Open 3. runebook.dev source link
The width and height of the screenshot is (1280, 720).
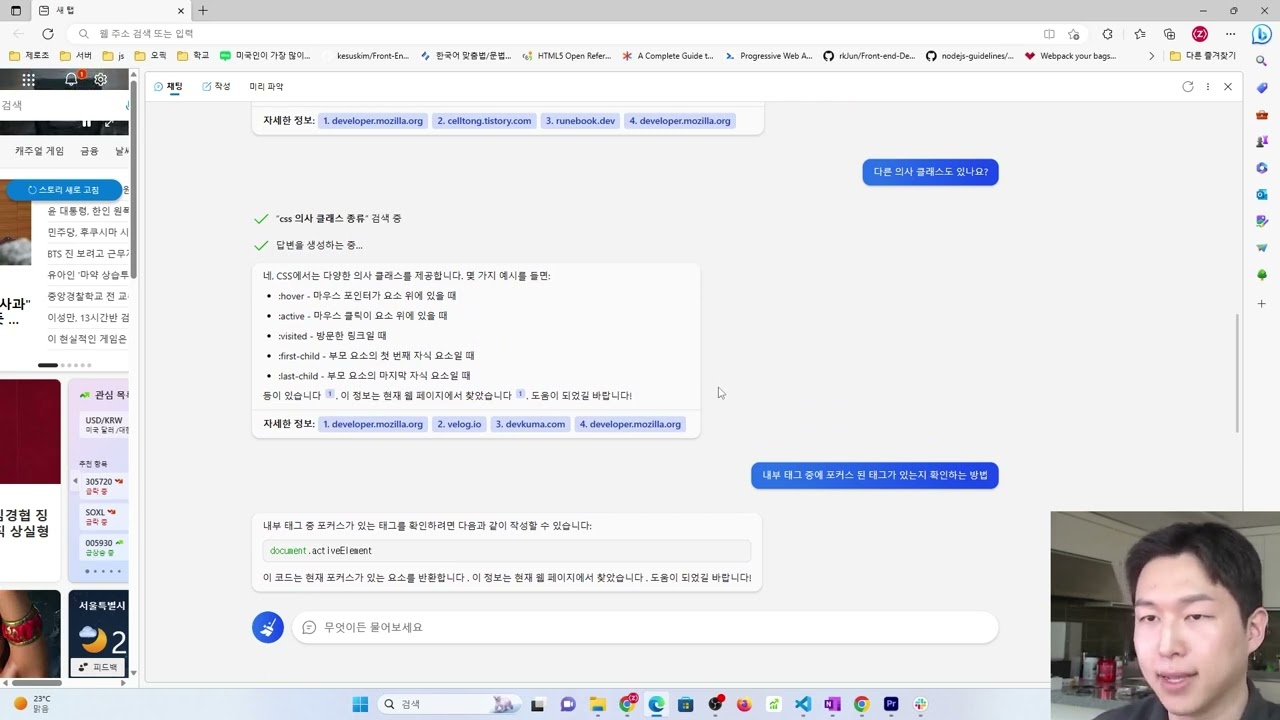pos(580,121)
